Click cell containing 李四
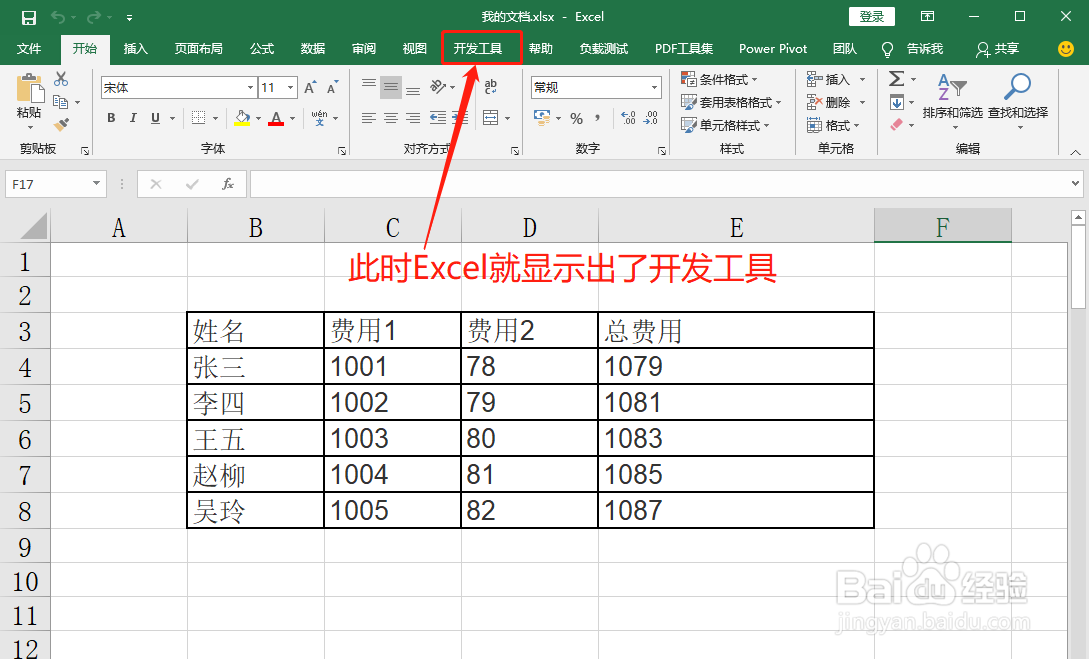This screenshot has height=659, width=1089. (x=256, y=403)
